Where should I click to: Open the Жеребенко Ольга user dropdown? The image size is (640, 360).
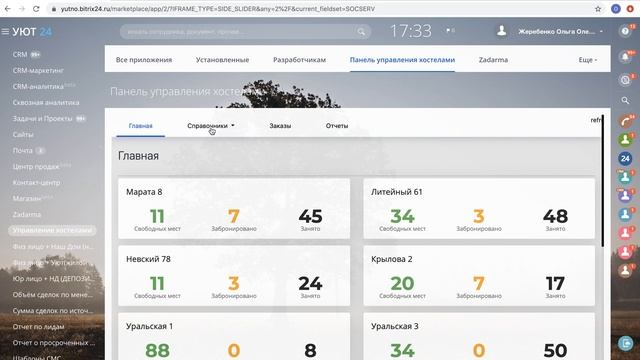(x=560, y=31)
